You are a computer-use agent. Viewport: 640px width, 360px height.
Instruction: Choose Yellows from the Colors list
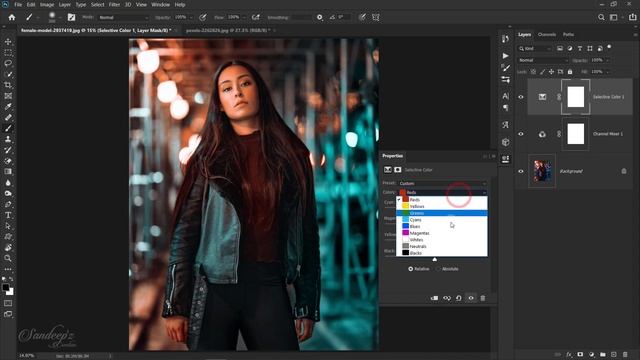(442, 207)
